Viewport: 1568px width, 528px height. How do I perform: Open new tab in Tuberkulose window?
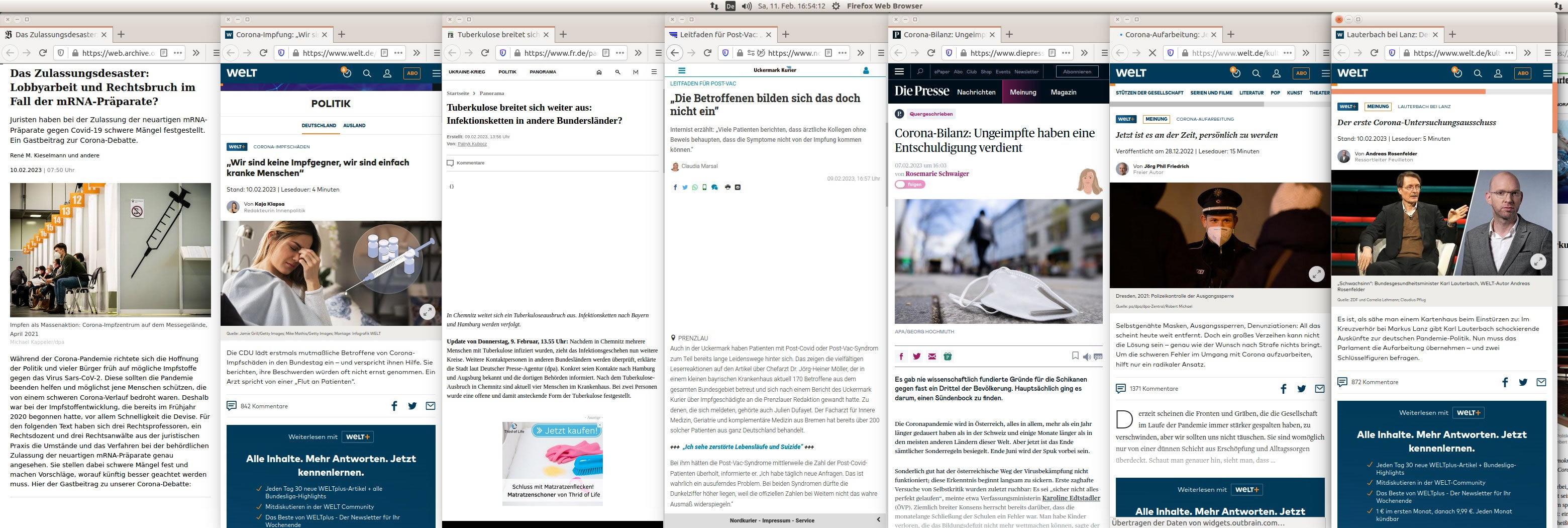pyautogui.click(x=563, y=35)
